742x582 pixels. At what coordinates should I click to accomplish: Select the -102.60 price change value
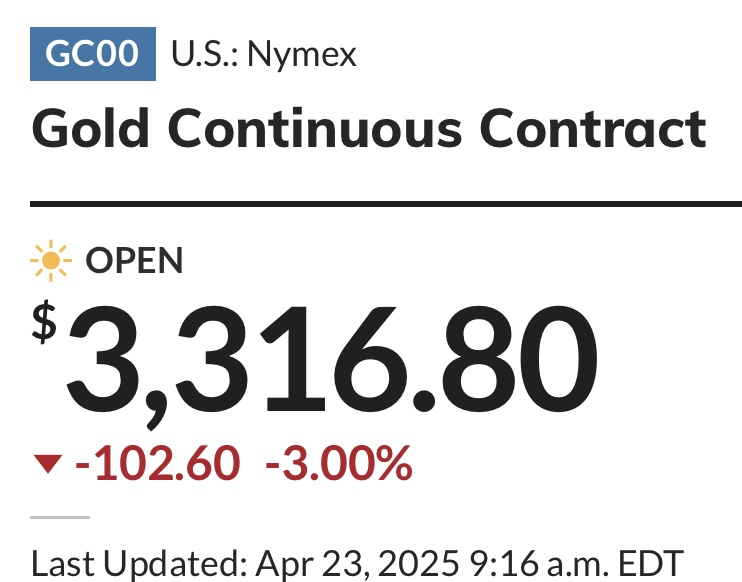tap(158, 463)
